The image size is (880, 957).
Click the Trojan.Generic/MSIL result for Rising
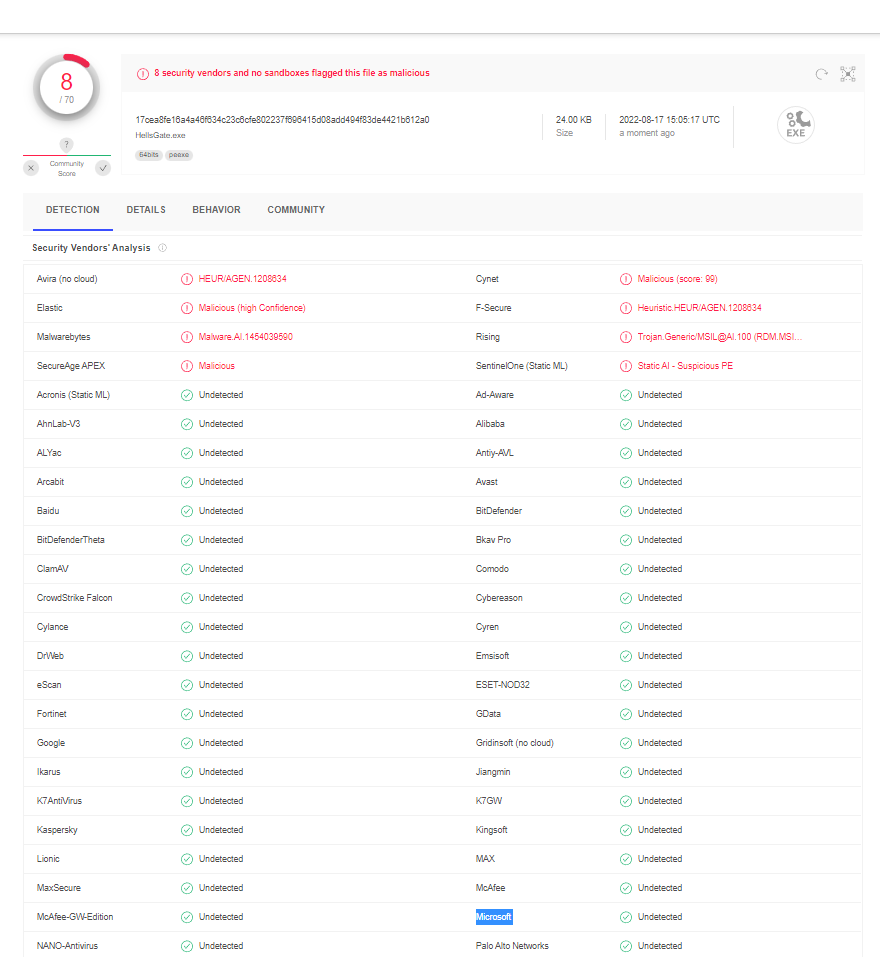[x=720, y=337]
